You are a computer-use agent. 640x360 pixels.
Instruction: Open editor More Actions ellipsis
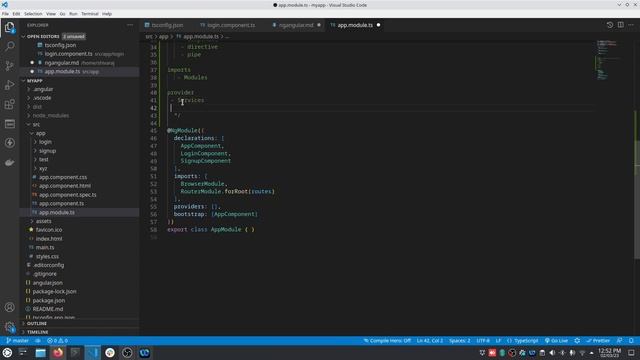pos(631,25)
